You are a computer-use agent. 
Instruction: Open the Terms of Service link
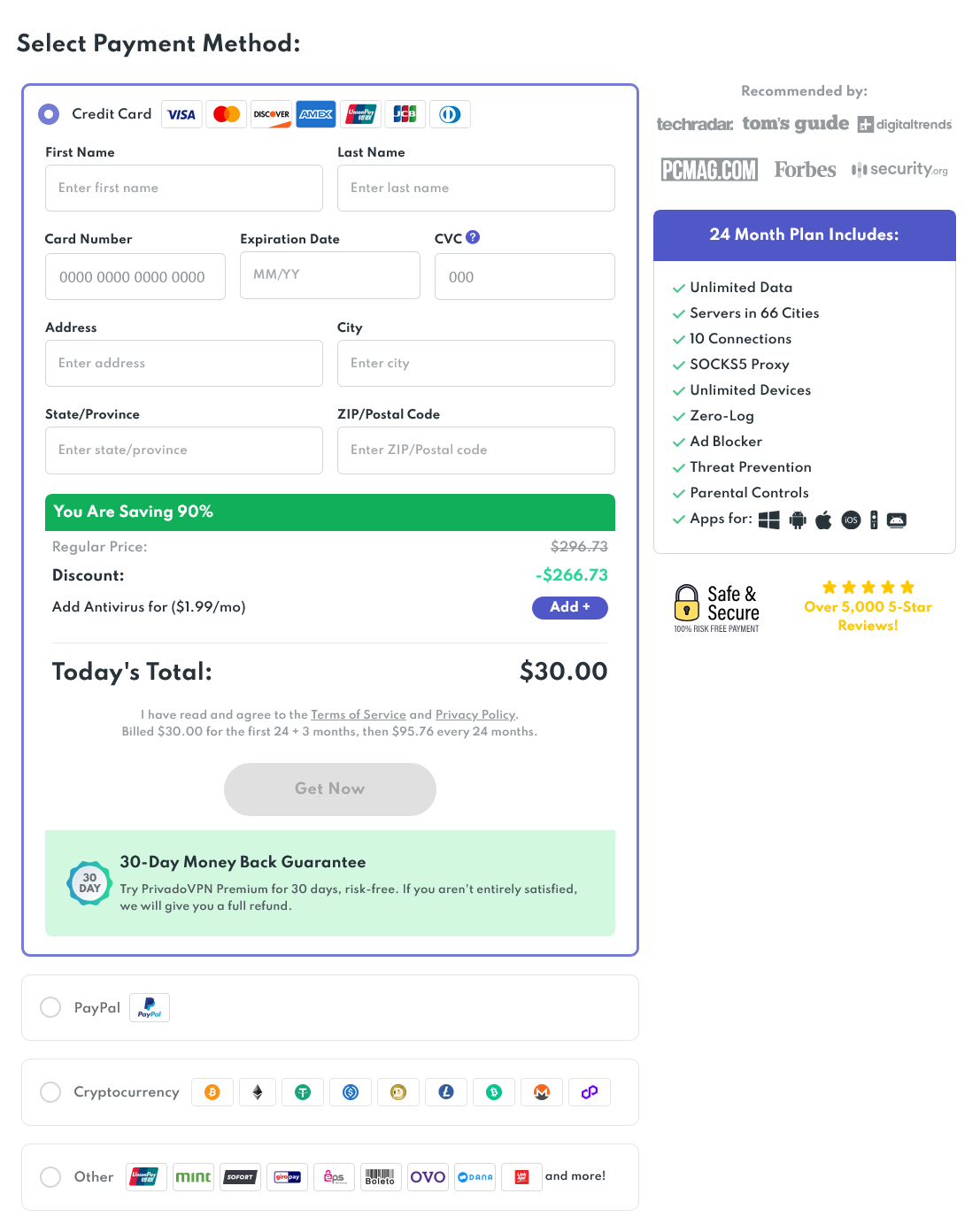(359, 714)
